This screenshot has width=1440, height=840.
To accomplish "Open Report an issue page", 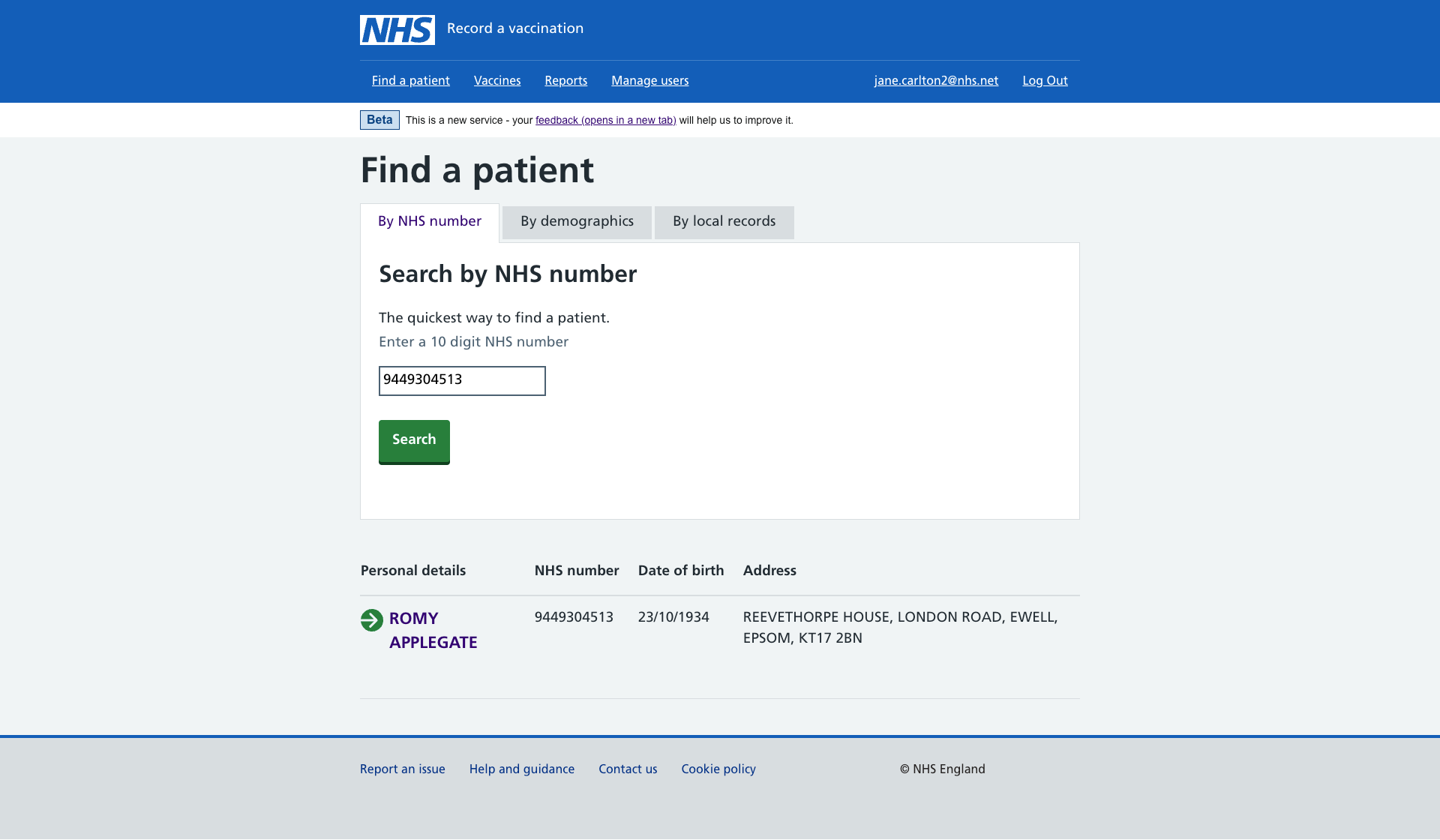I will click(x=403, y=769).
